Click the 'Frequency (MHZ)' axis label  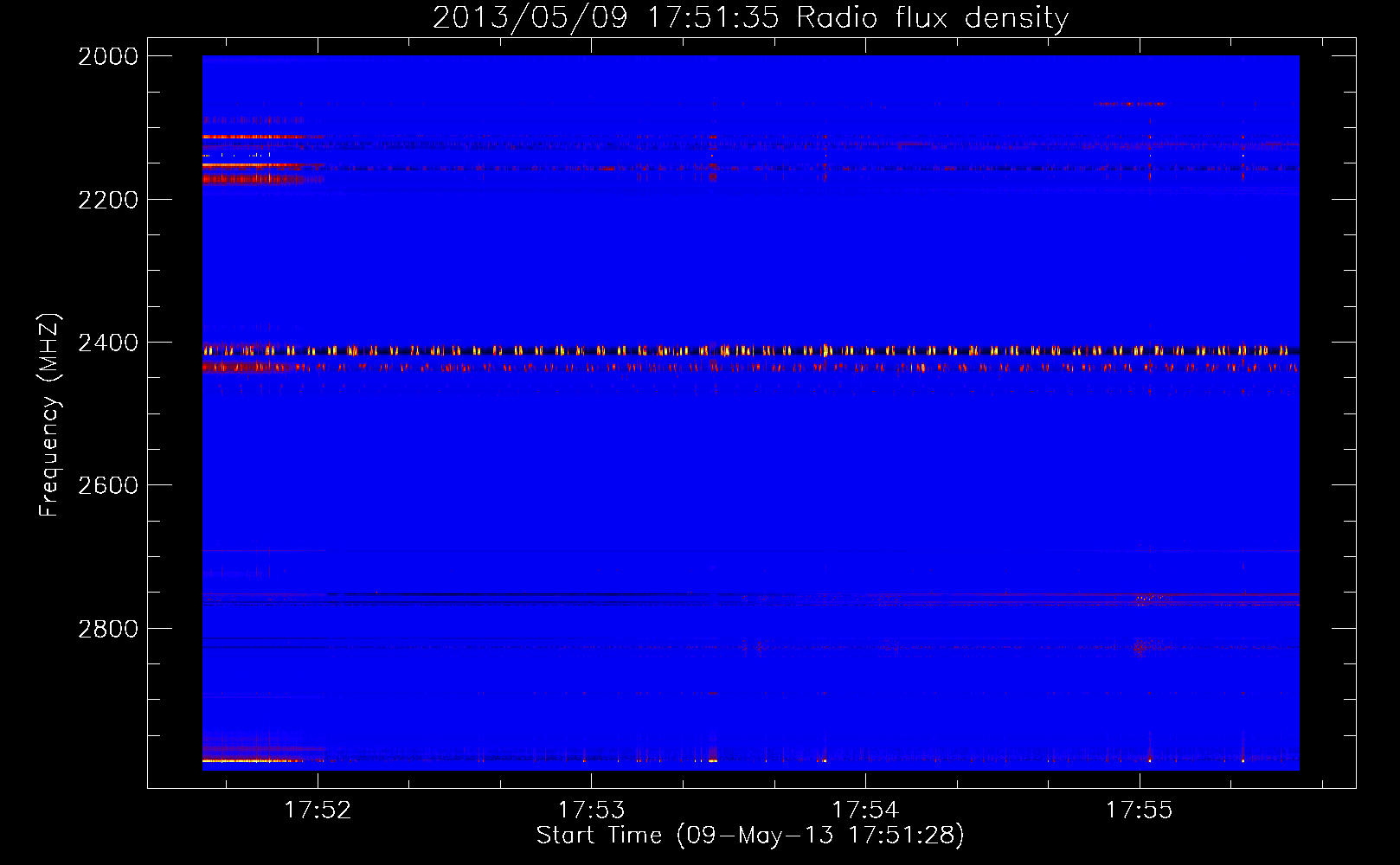49,415
